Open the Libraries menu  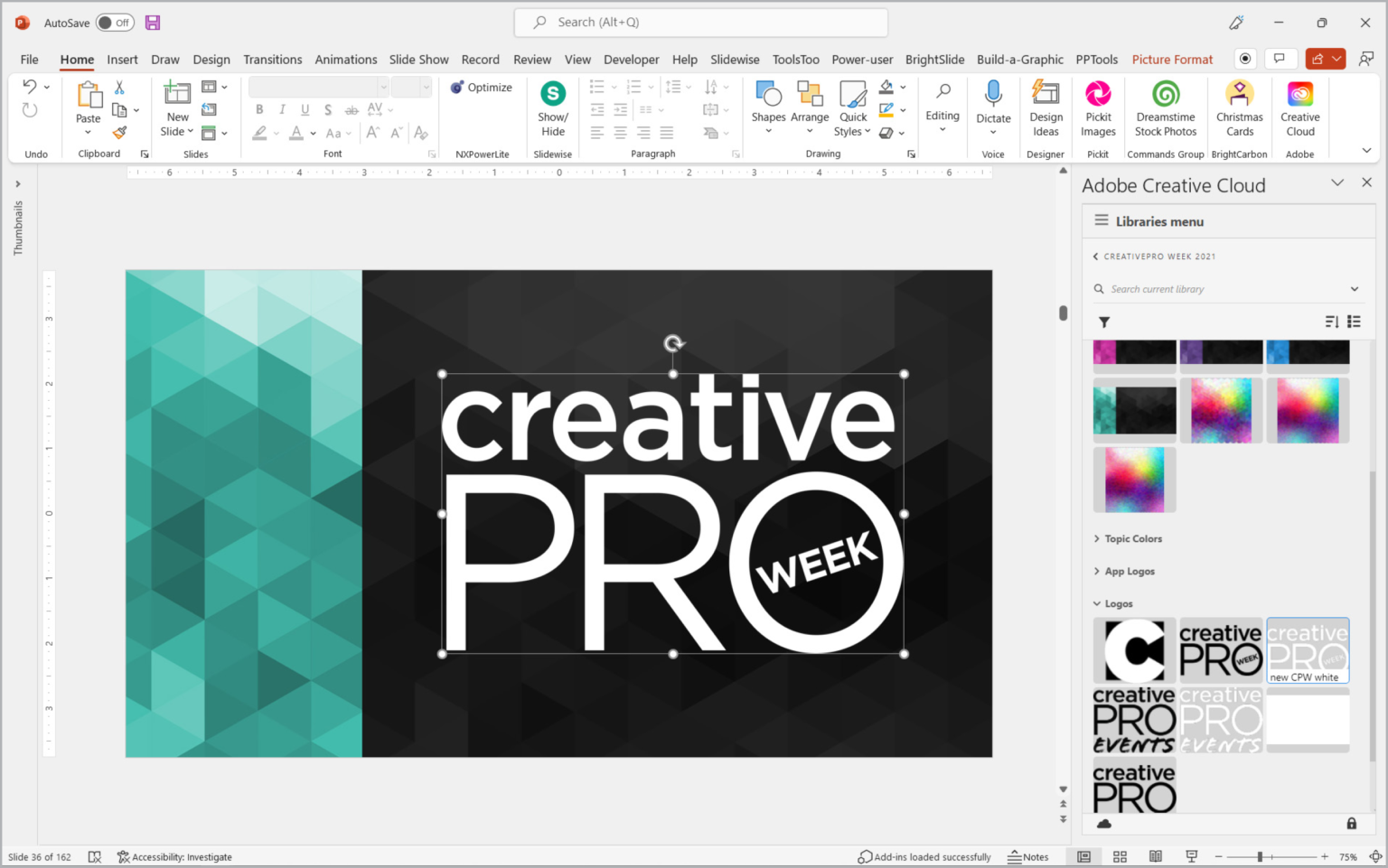point(1159,220)
